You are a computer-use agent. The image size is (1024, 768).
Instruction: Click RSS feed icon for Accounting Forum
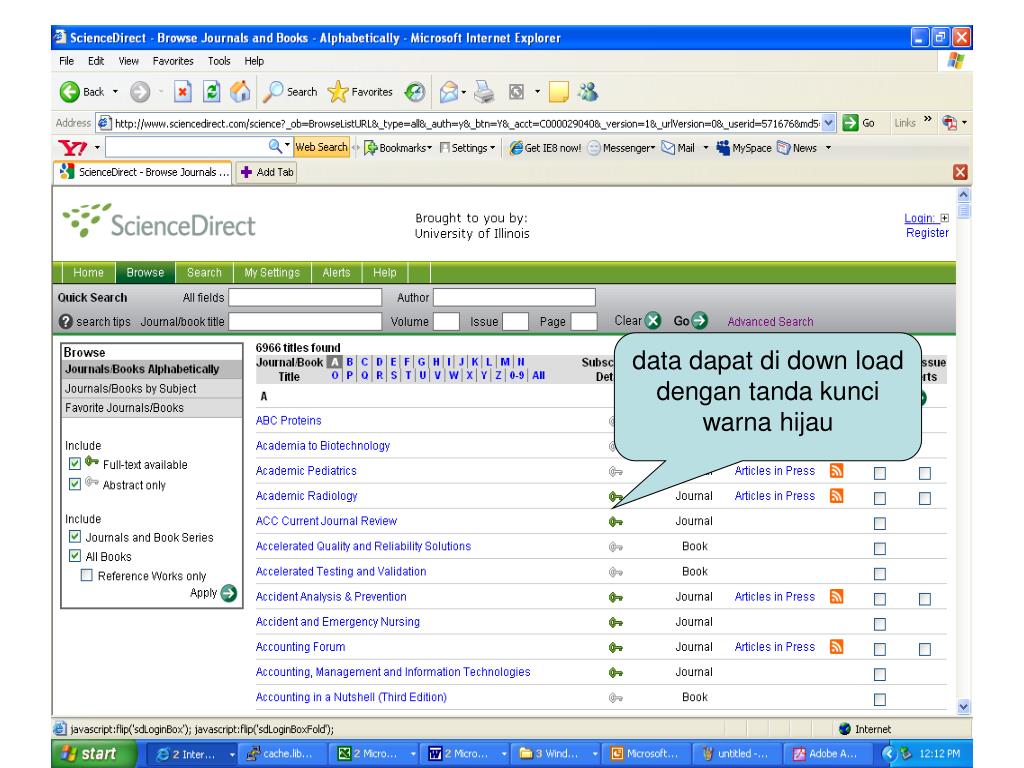tap(836, 647)
